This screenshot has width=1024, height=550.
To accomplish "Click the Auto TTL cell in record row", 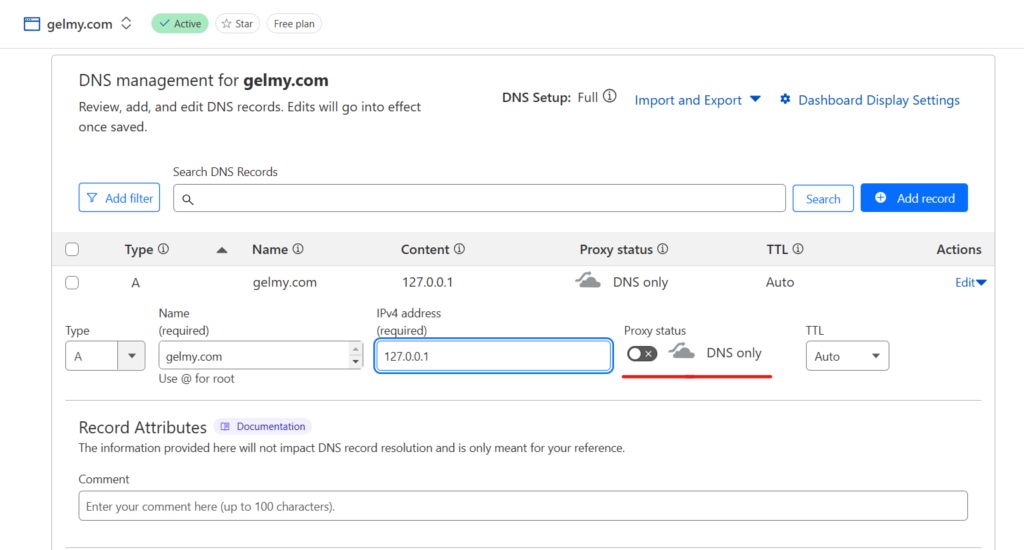I will pos(780,282).
